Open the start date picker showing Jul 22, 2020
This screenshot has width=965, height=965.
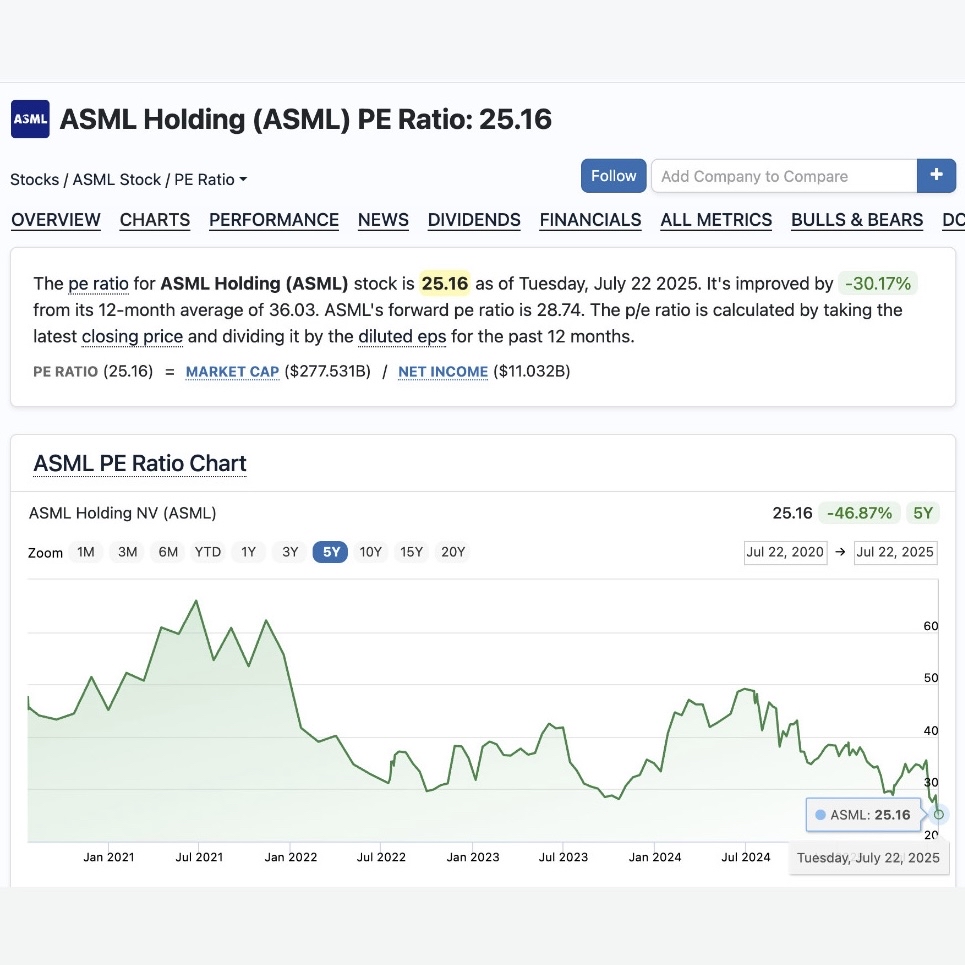785,552
